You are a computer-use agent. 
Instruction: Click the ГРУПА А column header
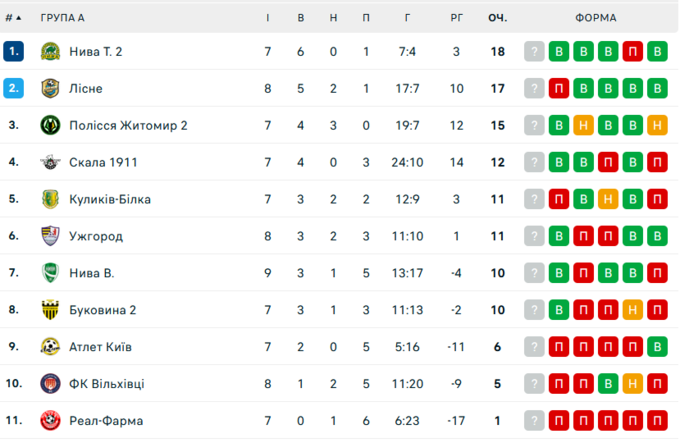(62, 18)
